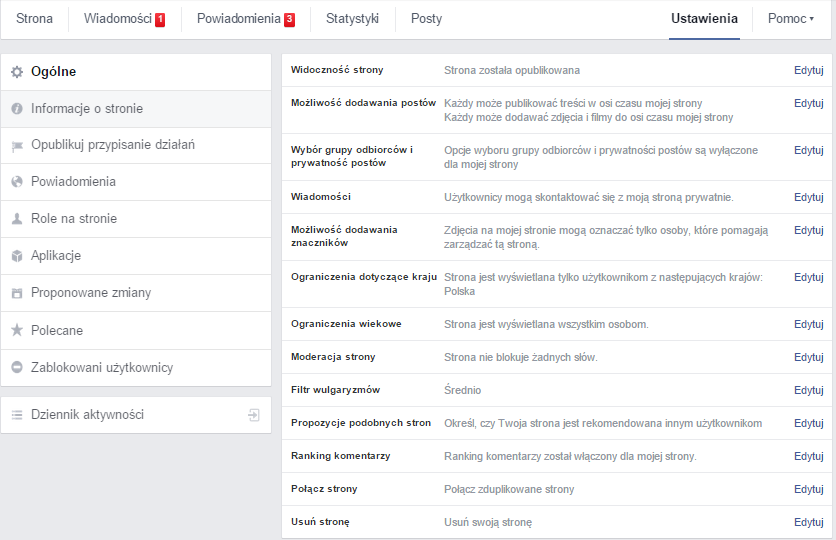Viewport: 836px width, 540px height.
Task: Click the Usuń stronę row label
Action: 320,522
